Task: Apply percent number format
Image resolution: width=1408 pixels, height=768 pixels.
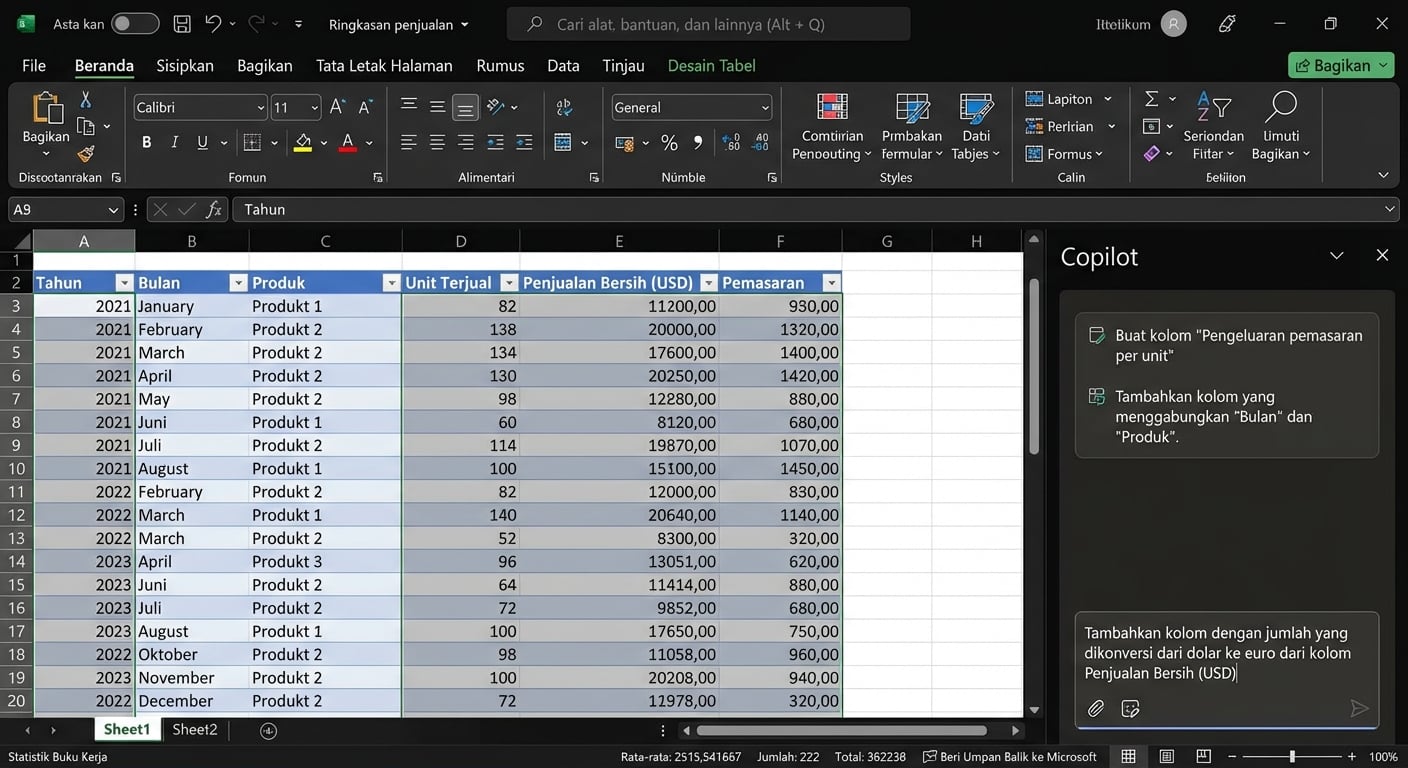Action: [x=669, y=142]
